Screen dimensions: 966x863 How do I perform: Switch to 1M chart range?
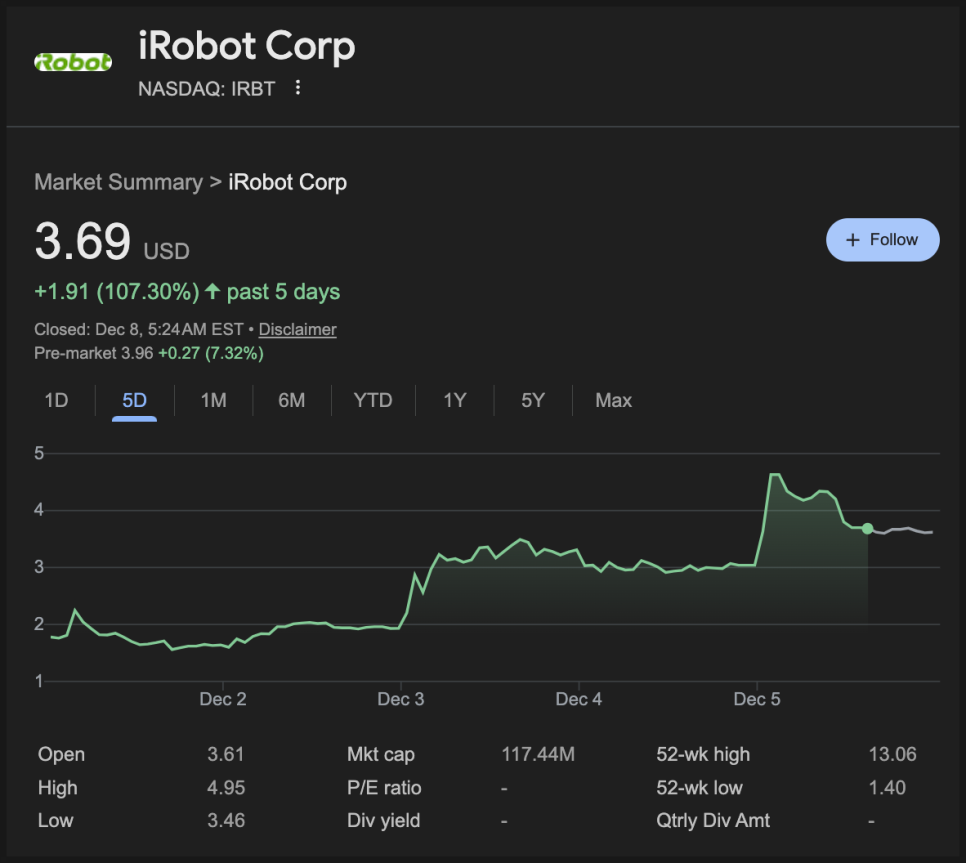pyautogui.click(x=213, y=400)
